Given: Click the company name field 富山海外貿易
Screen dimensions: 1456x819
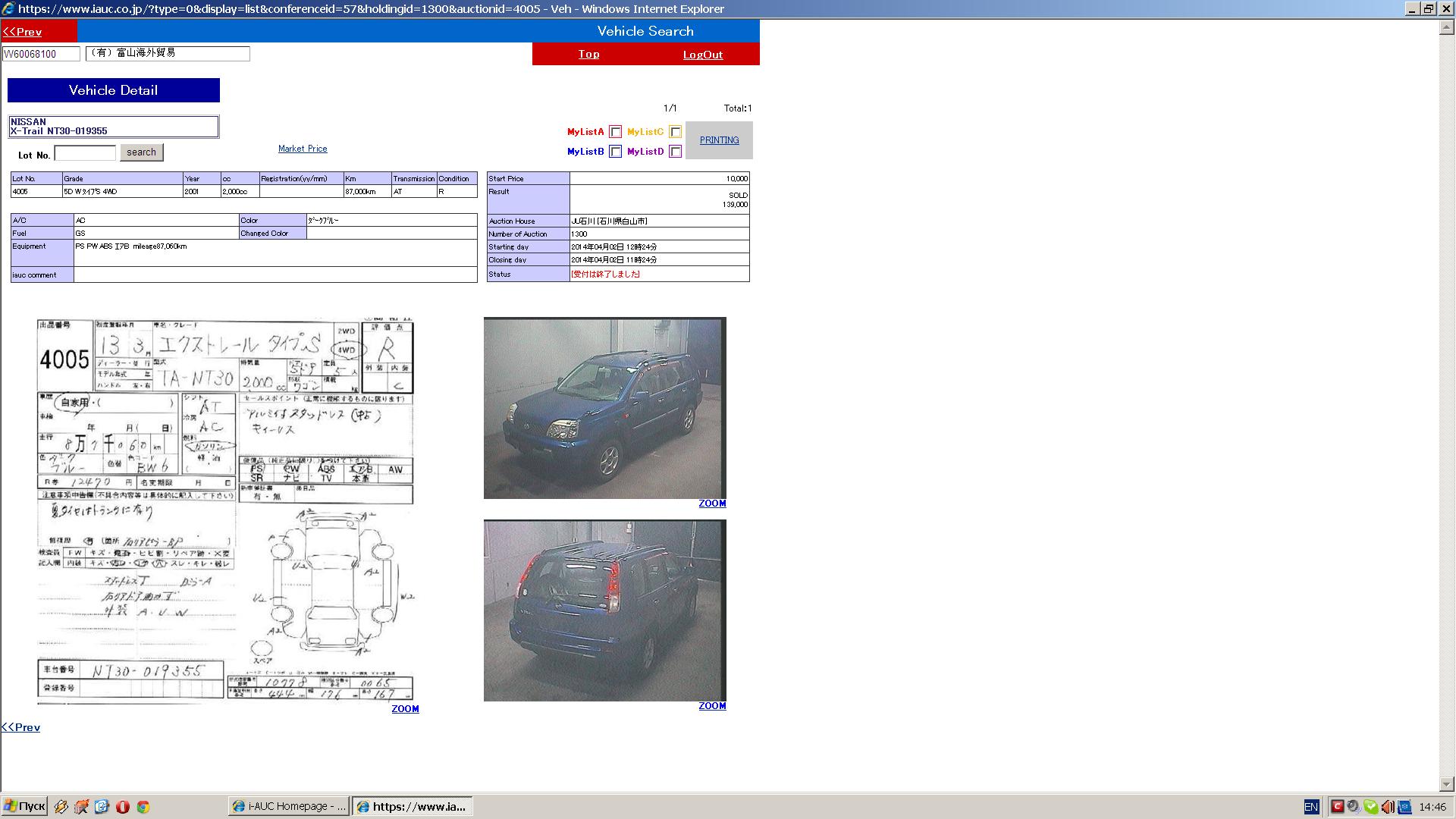Looking at the screenshot, I should pyautogui.click(x=168, y=53).
